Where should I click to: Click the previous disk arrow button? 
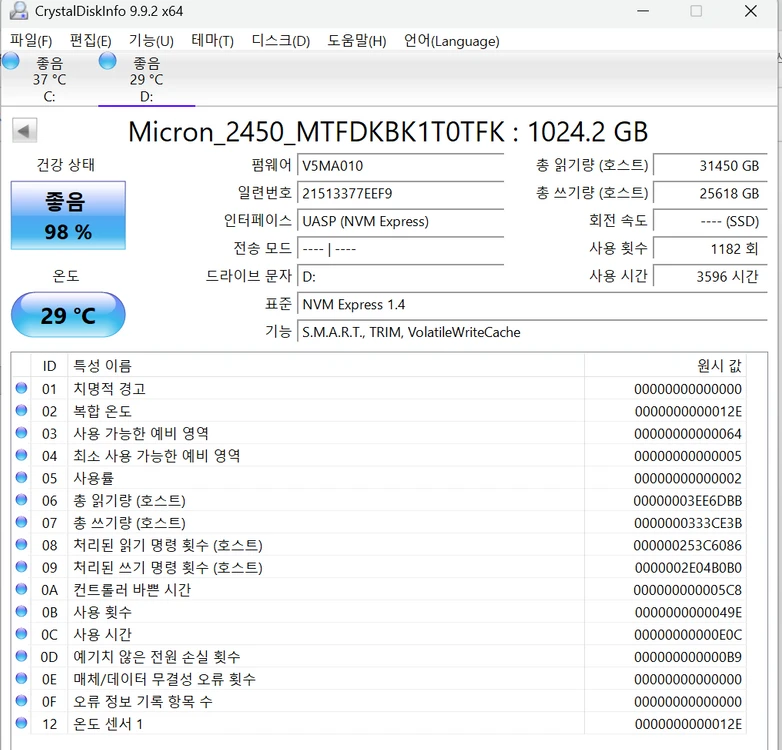pos(24,131)
